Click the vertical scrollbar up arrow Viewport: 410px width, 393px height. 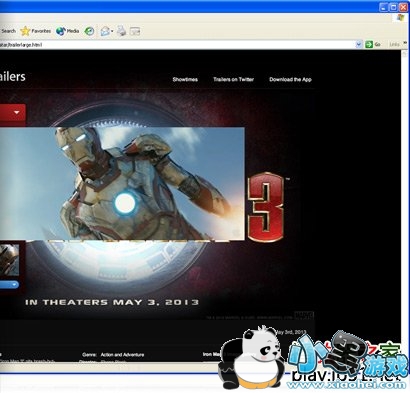pos(405,53)
